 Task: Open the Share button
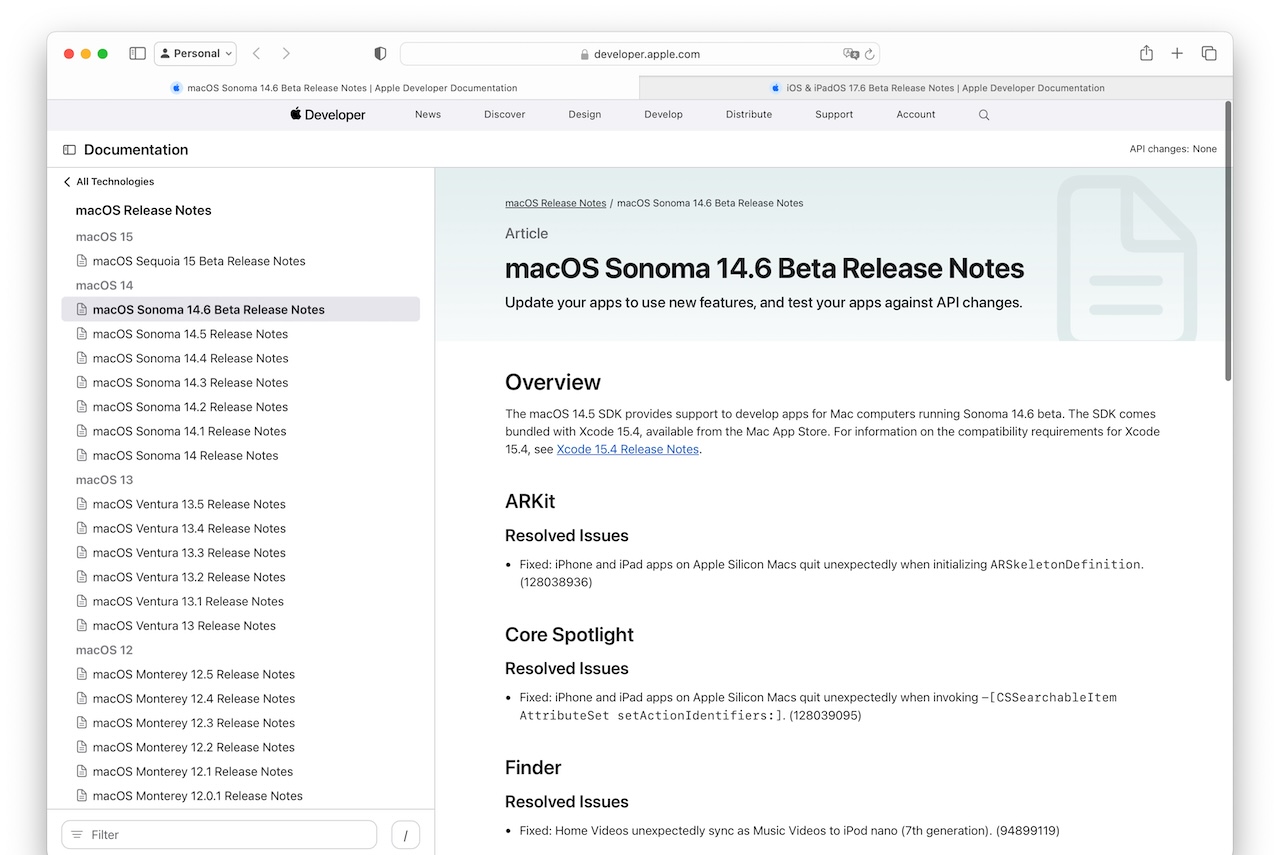pyautogui.click(x=1147, y=53)
